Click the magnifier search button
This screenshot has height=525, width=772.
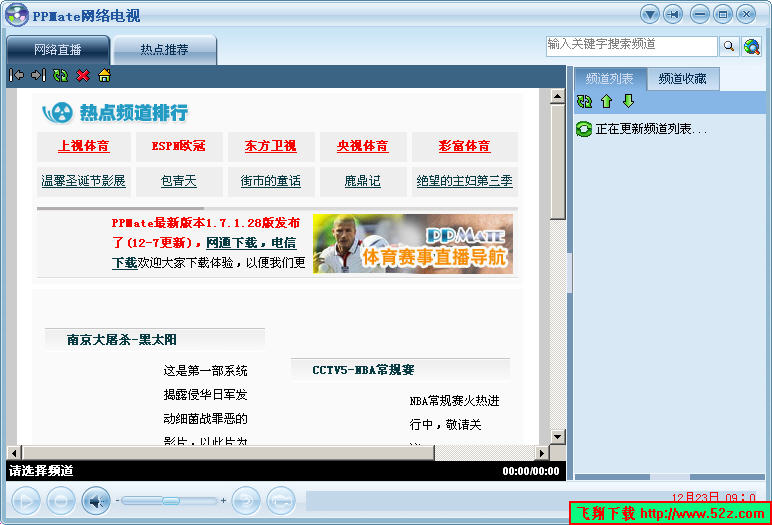click(729, 46)
